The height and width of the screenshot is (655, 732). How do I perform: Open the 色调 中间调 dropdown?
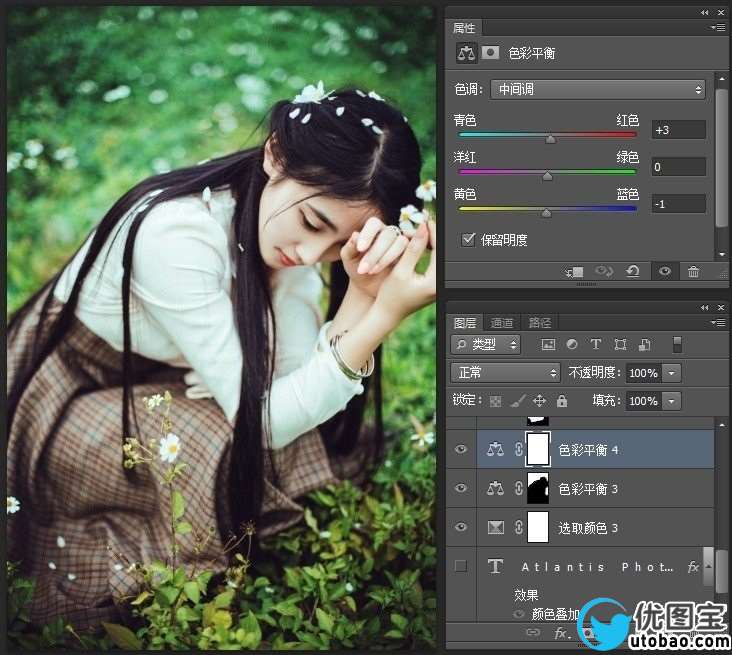tap(598, 89)
